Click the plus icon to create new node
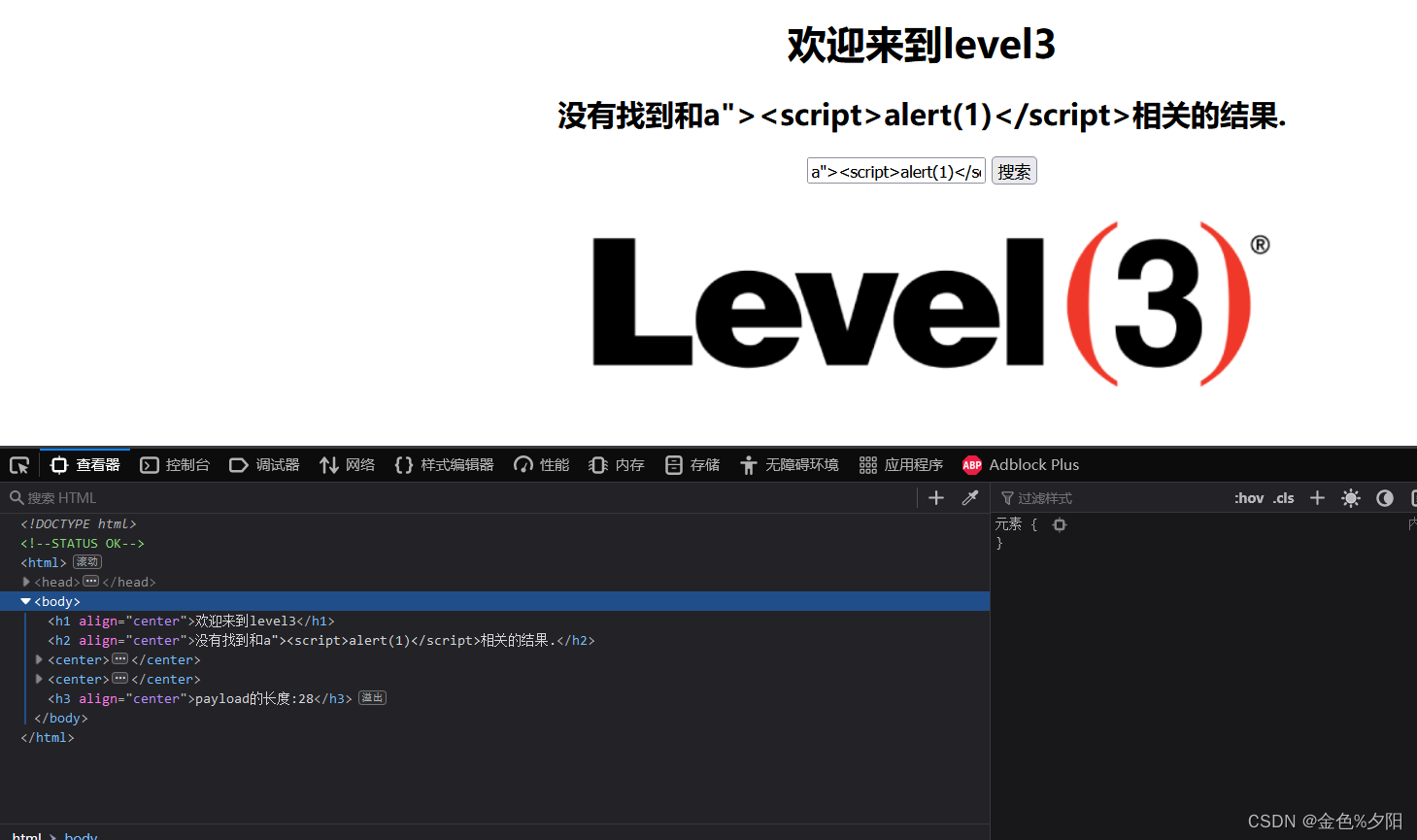1417x840 pixels. click(936, 498)
